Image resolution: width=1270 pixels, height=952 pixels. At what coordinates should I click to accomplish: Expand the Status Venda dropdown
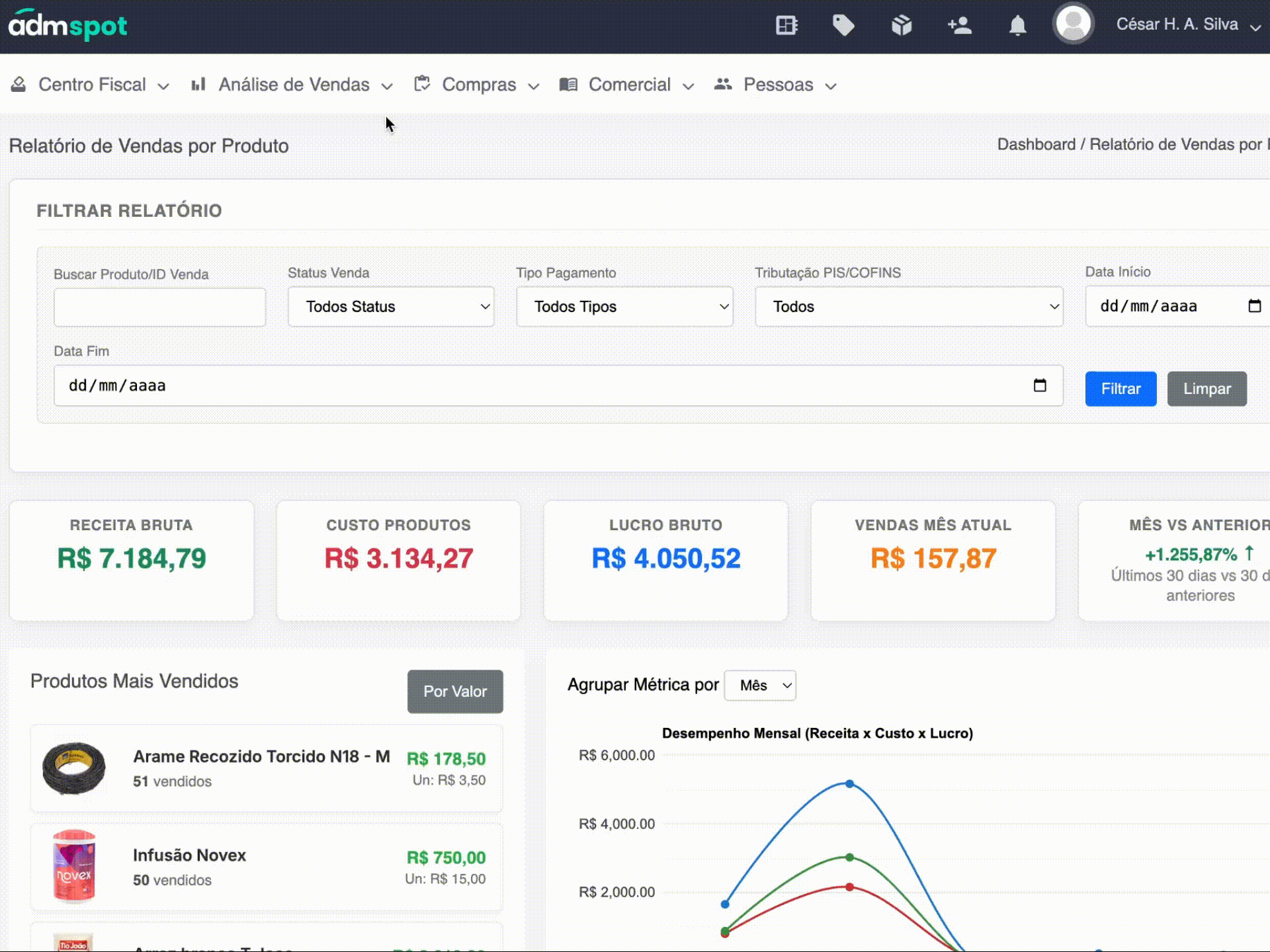coord(391,307)
